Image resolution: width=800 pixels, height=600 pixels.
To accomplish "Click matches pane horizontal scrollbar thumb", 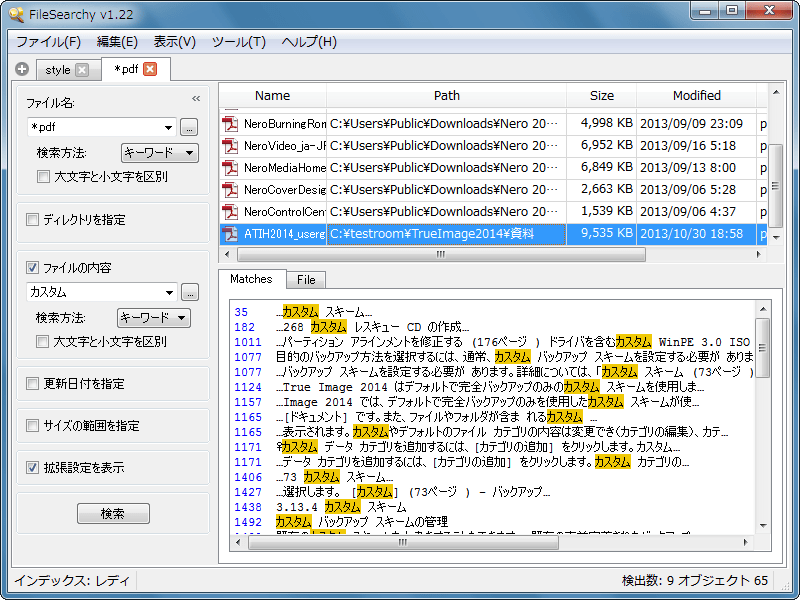I will pyautogui.click(x=403, y=542).
